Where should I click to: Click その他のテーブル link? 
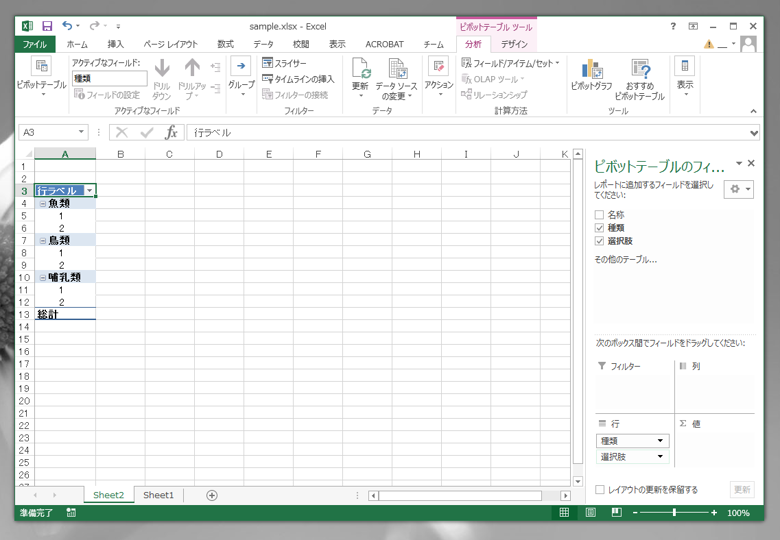(x=625, y=260)
